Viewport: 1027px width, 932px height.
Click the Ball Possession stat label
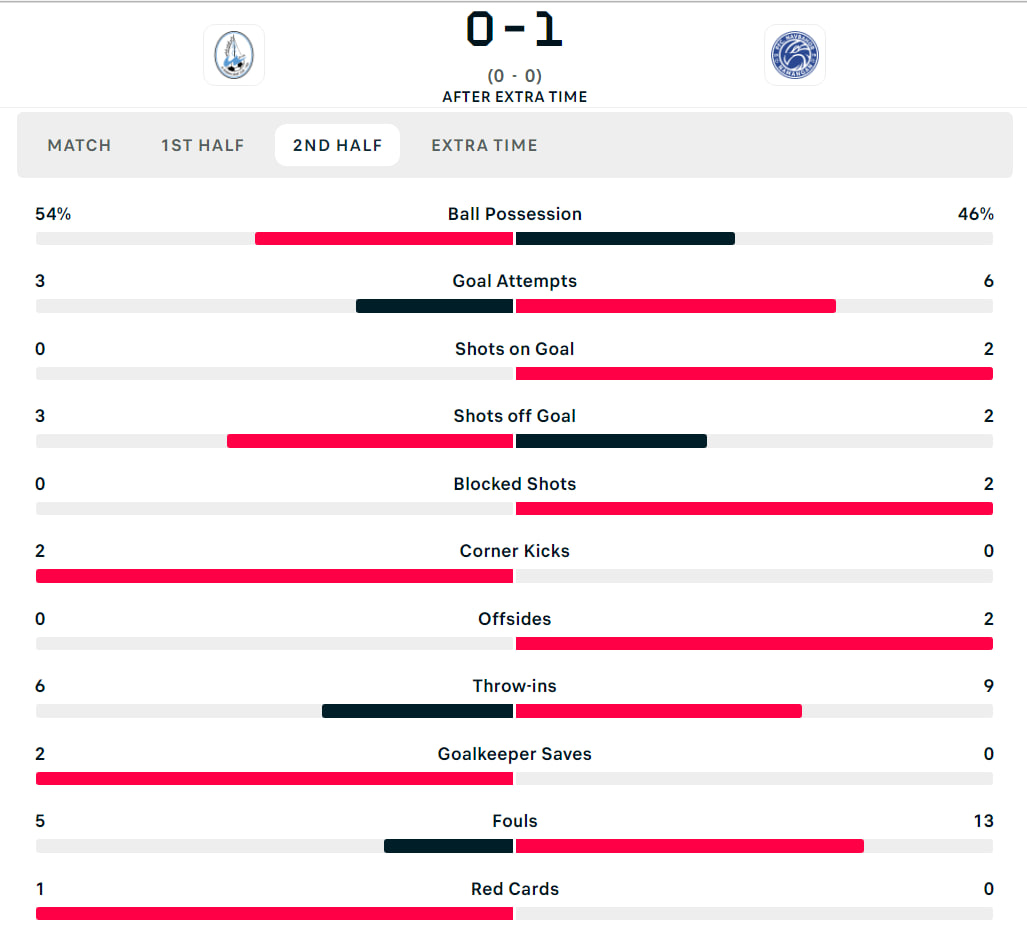coord(514,214)
